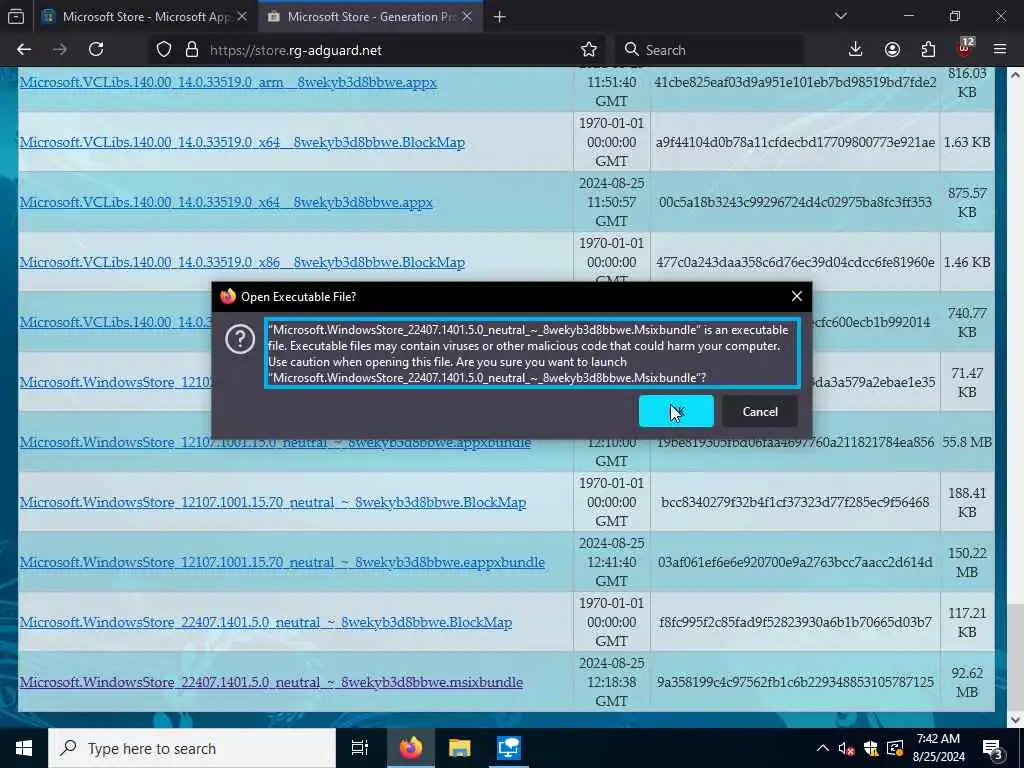This screenshot has height=768, width=1024.
Task: Bookmark this page with the star
Action: [588, 50]
